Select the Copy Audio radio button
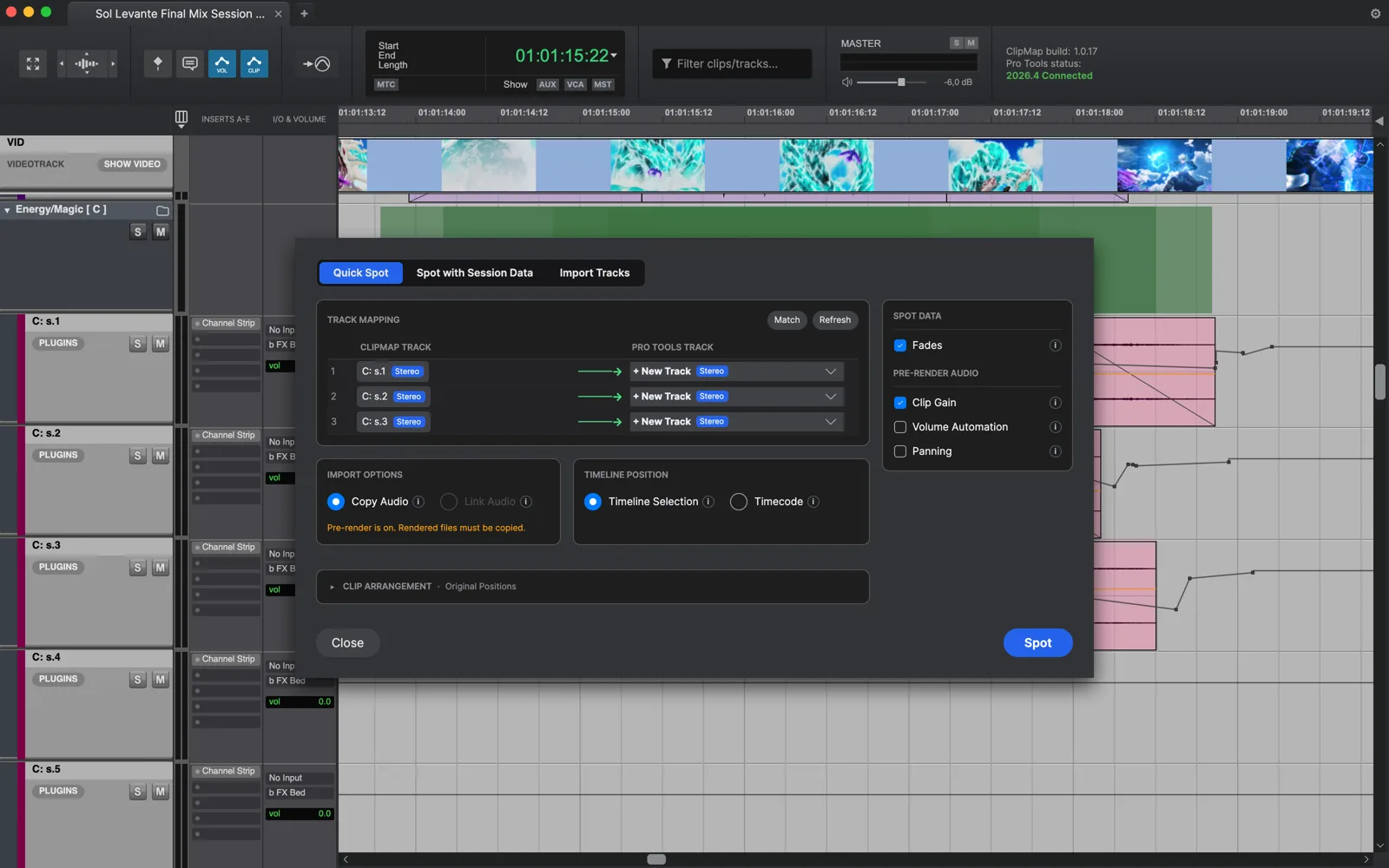This screenshot has height=868, width=1389. 336,502
